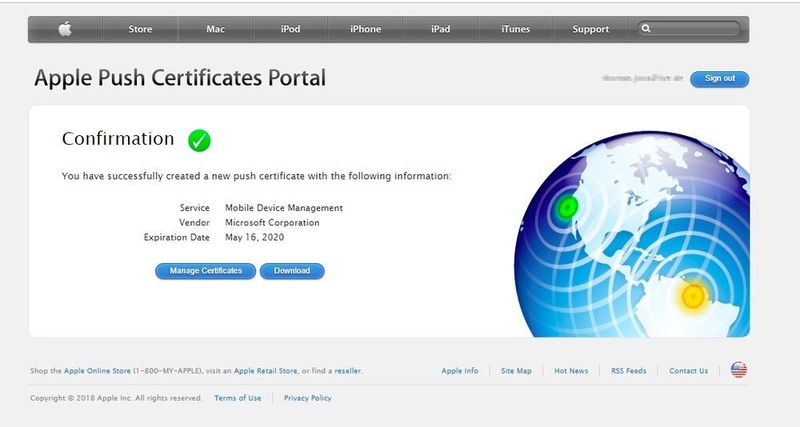
Task: Open the Apple Retail Store link
Action: pyautogui.click(x=265, y=371)
